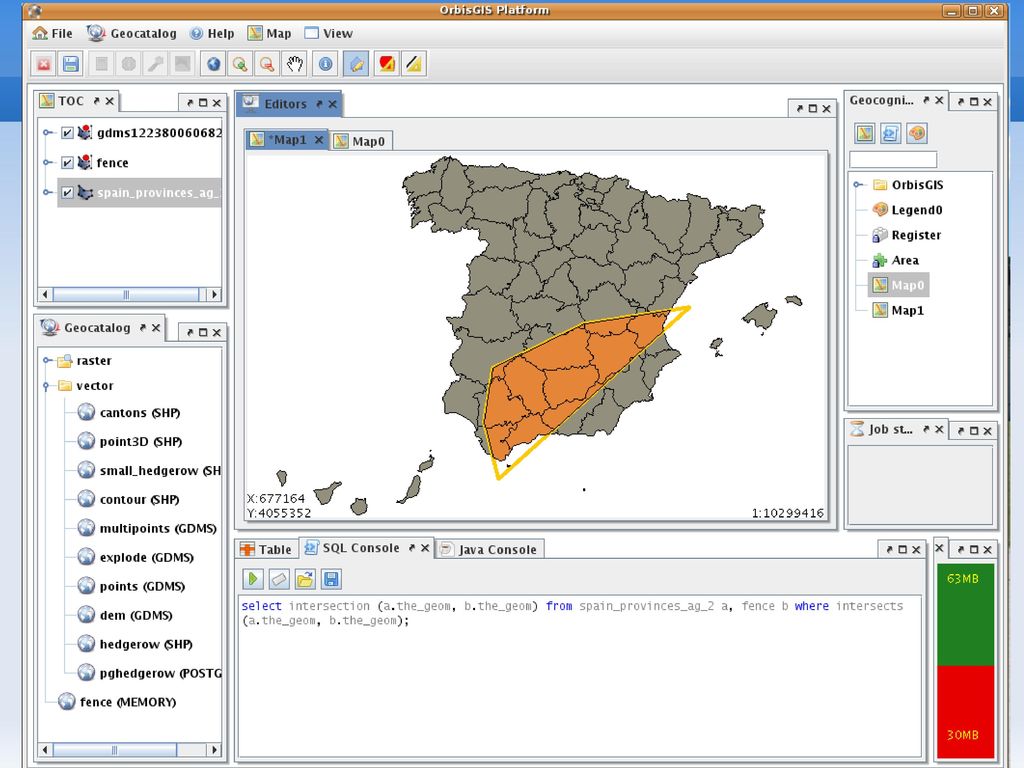Click the globe full-extent toolbar icon
This screenshot has width=1024, height=768.
coord(214,64)
